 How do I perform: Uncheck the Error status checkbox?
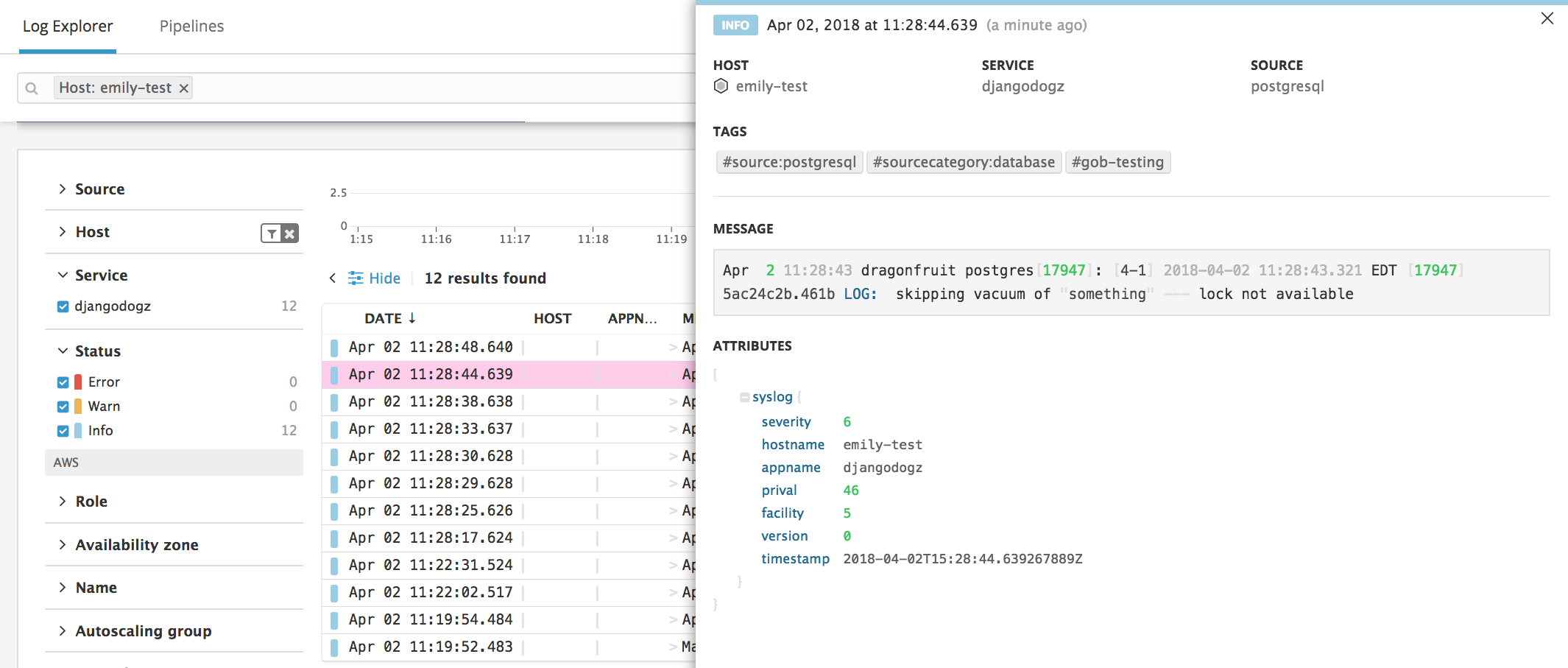coord(63,382)
